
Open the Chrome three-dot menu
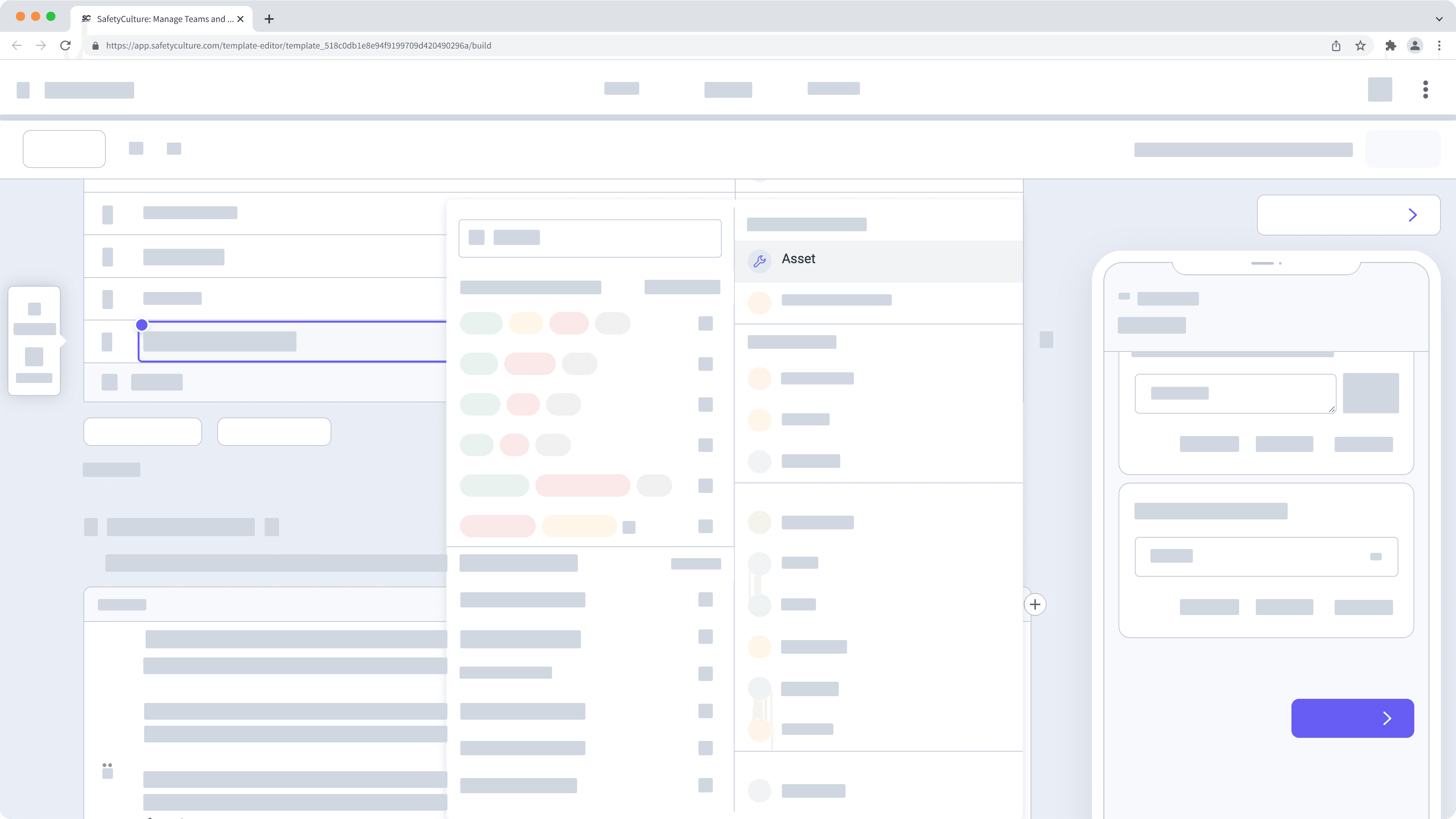pyautogui.click(x=1439, y=46)
